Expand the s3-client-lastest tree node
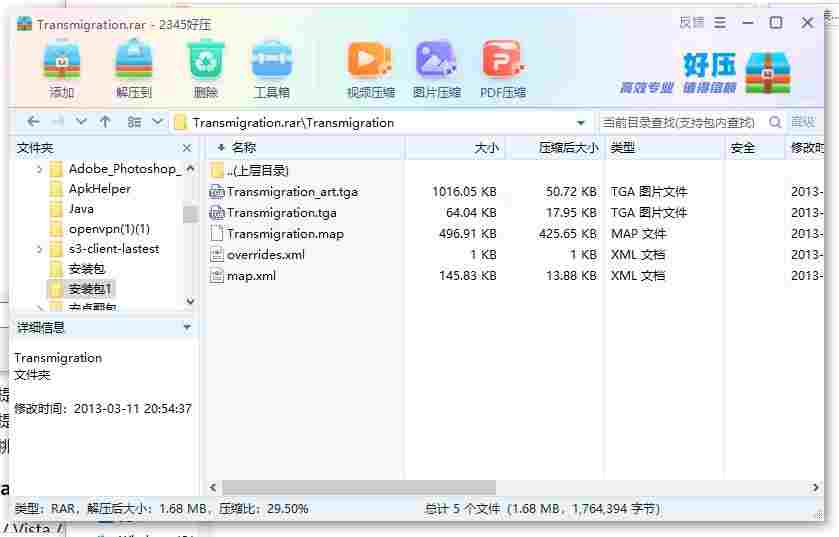 click(39, 249)
